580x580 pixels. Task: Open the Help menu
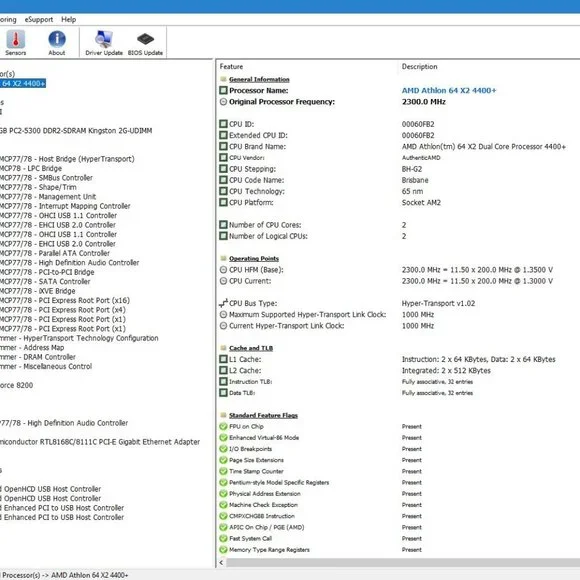(x=68, y=20)
